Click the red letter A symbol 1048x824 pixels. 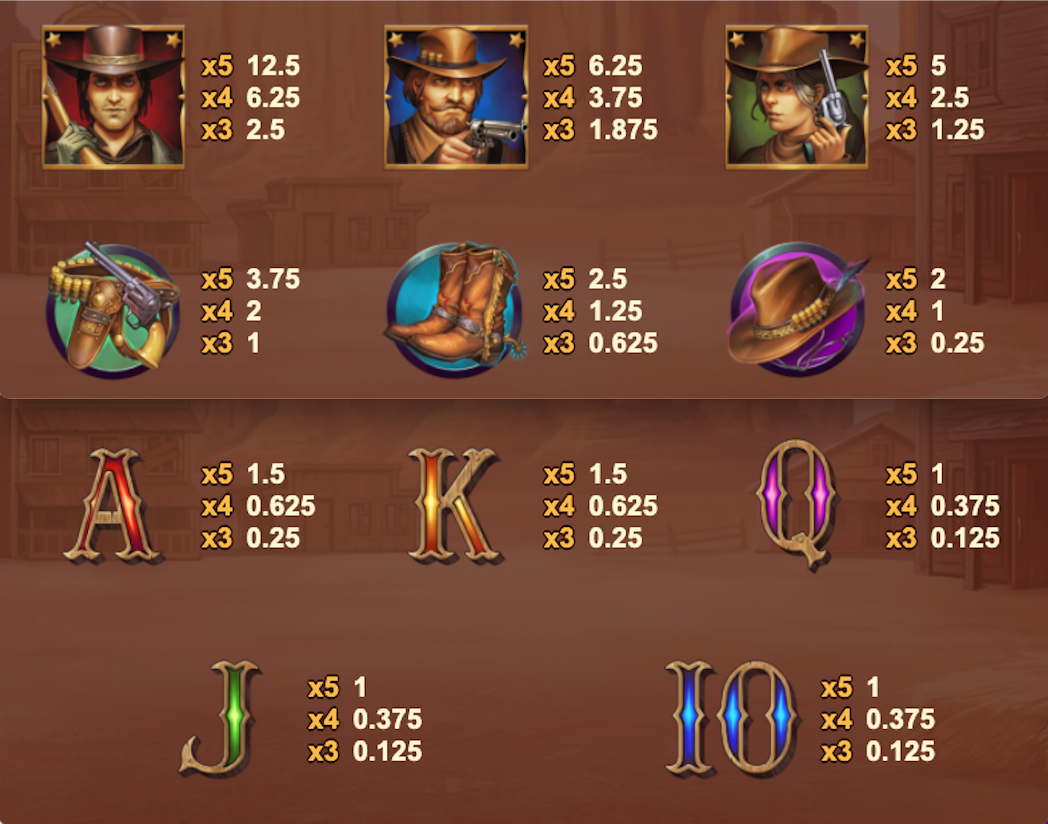coord(112,505)
